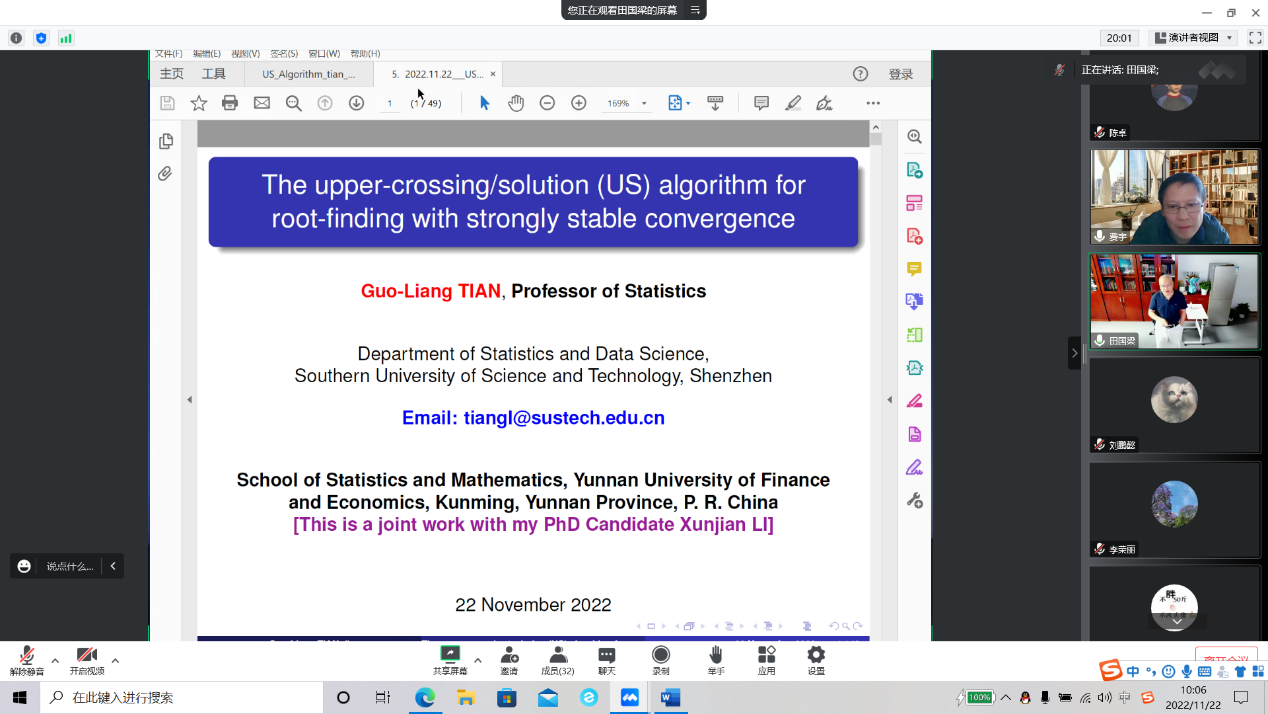Viewport: 1268px width, 714px height.
Task: Toggle full-screen mode for the meeting window
Action: [1255, 38]
